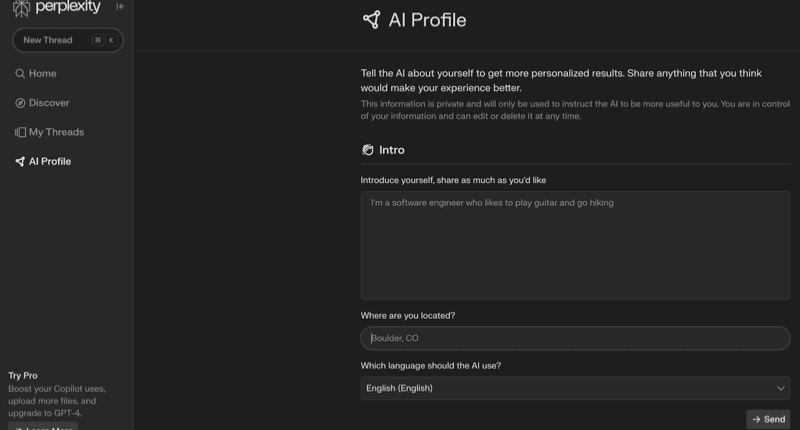Screen dimensions: 800x430
Task: Select AI Profile in the sidebar
Action: tap(50, 161)
